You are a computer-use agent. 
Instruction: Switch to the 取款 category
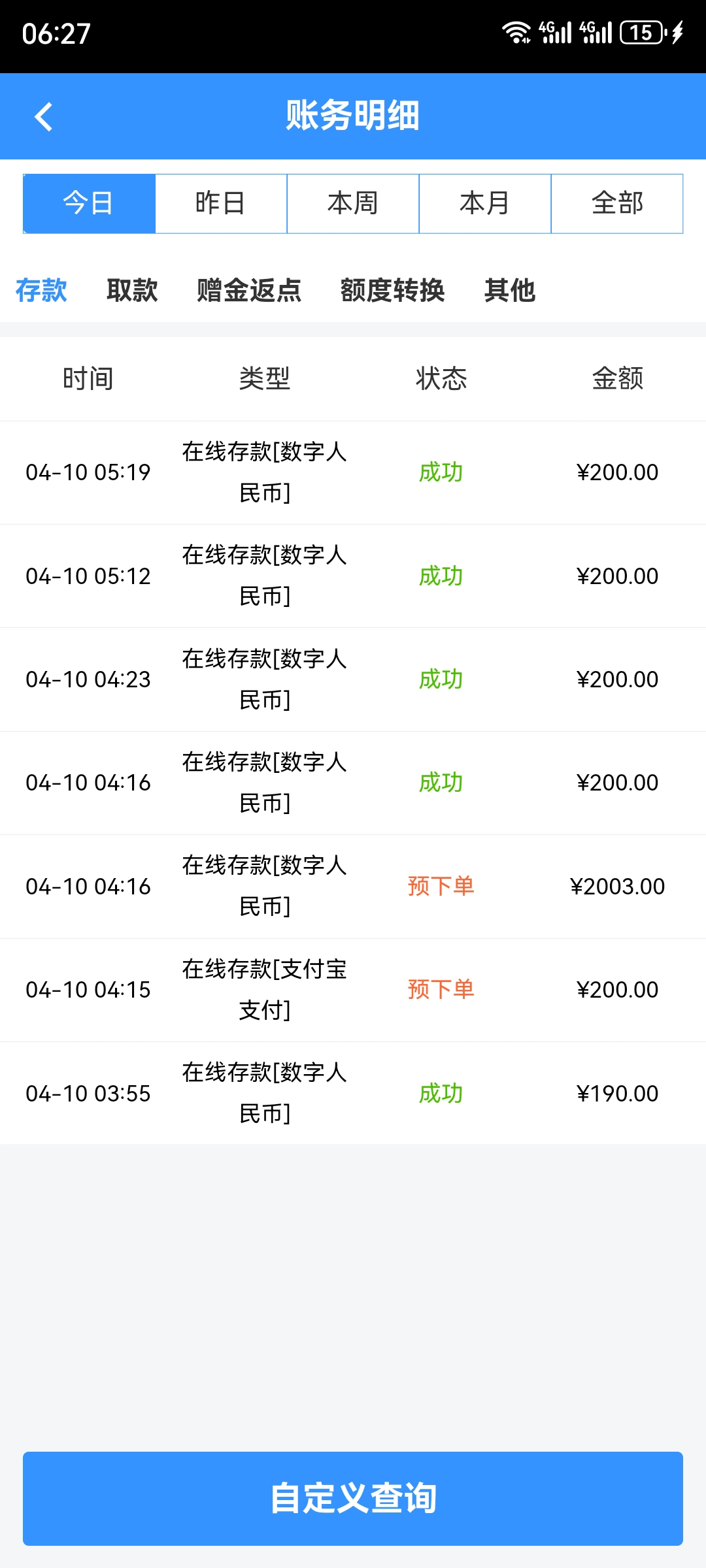(132, 290)
